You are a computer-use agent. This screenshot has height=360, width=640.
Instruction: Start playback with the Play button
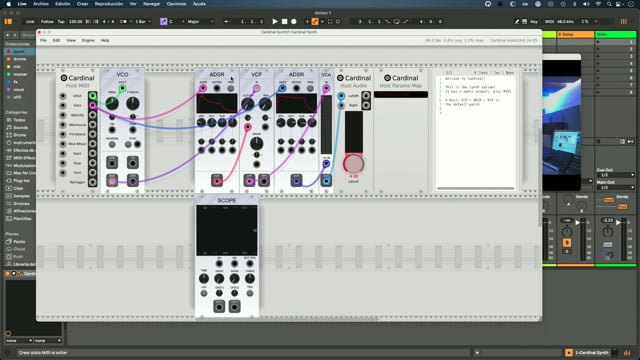point(275,22)
